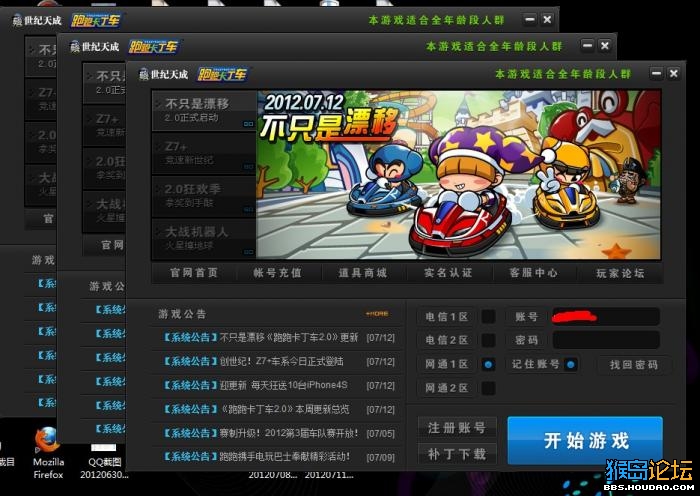The height and width of the screenshot is (496, 700).
Task: Click the 2012.07.12 不只是漂移 banner image
Action: 458,175
